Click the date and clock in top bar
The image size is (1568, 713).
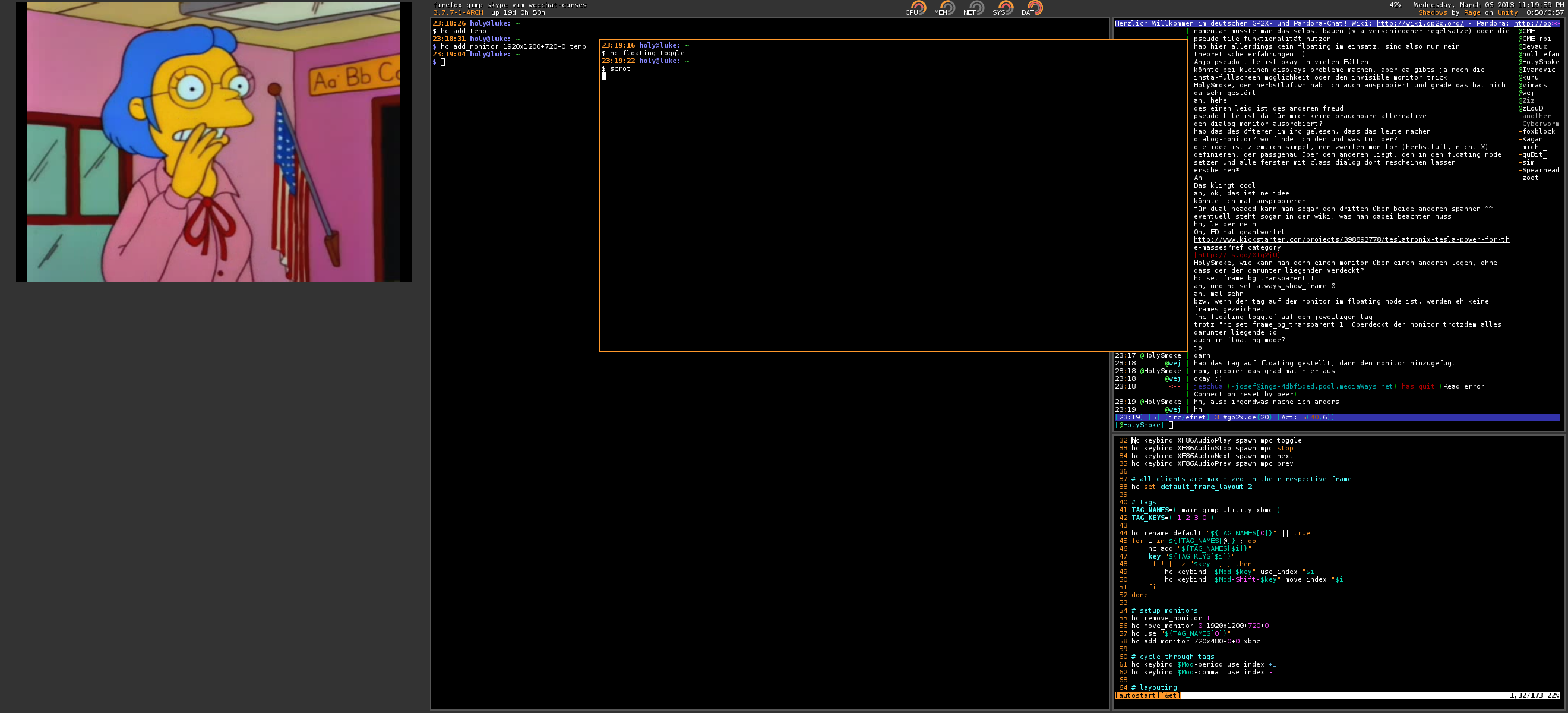tap(1490, 5)
